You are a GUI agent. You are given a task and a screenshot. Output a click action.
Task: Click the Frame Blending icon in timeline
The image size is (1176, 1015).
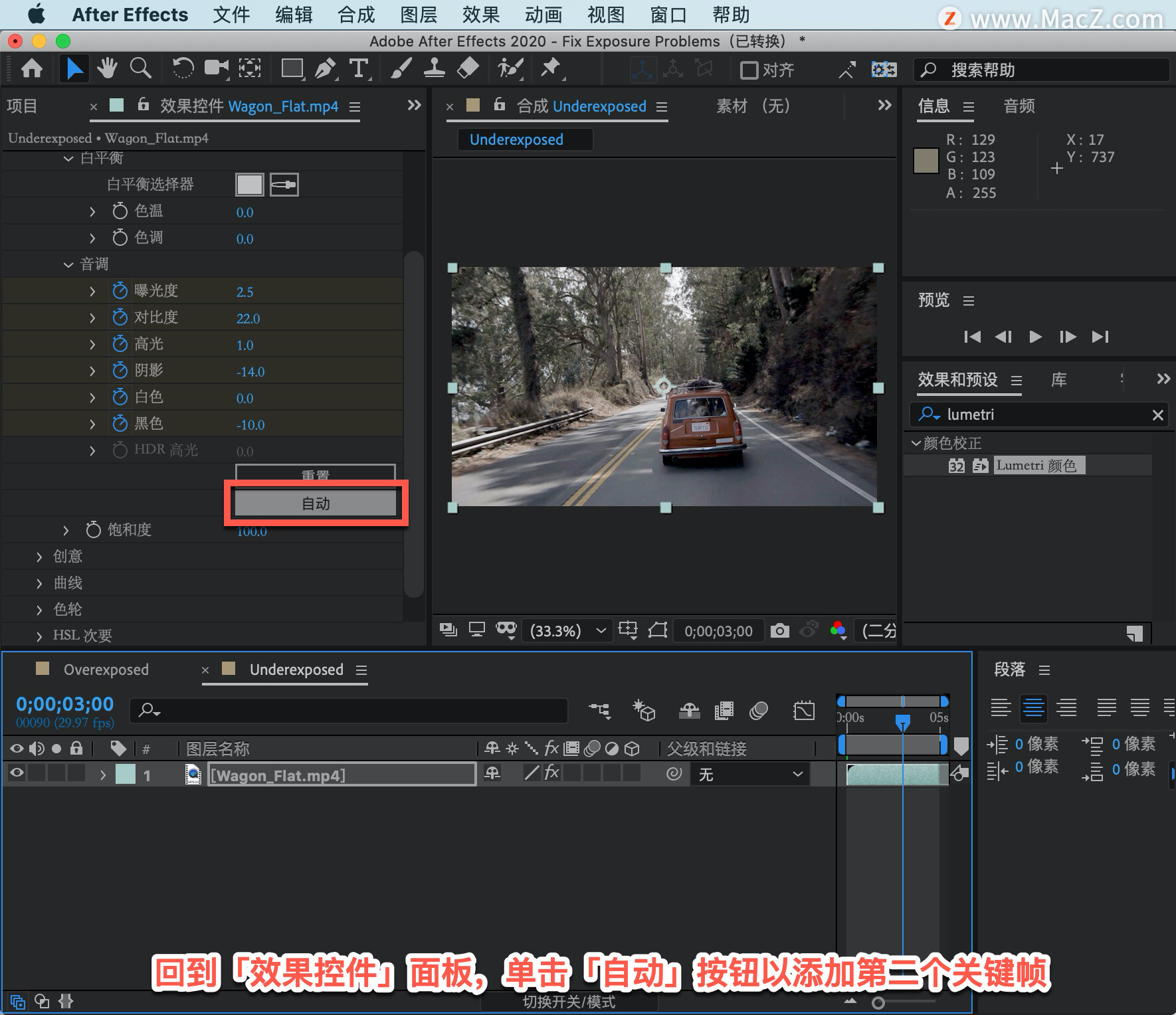pyautogui.click(x=724, y=711)
